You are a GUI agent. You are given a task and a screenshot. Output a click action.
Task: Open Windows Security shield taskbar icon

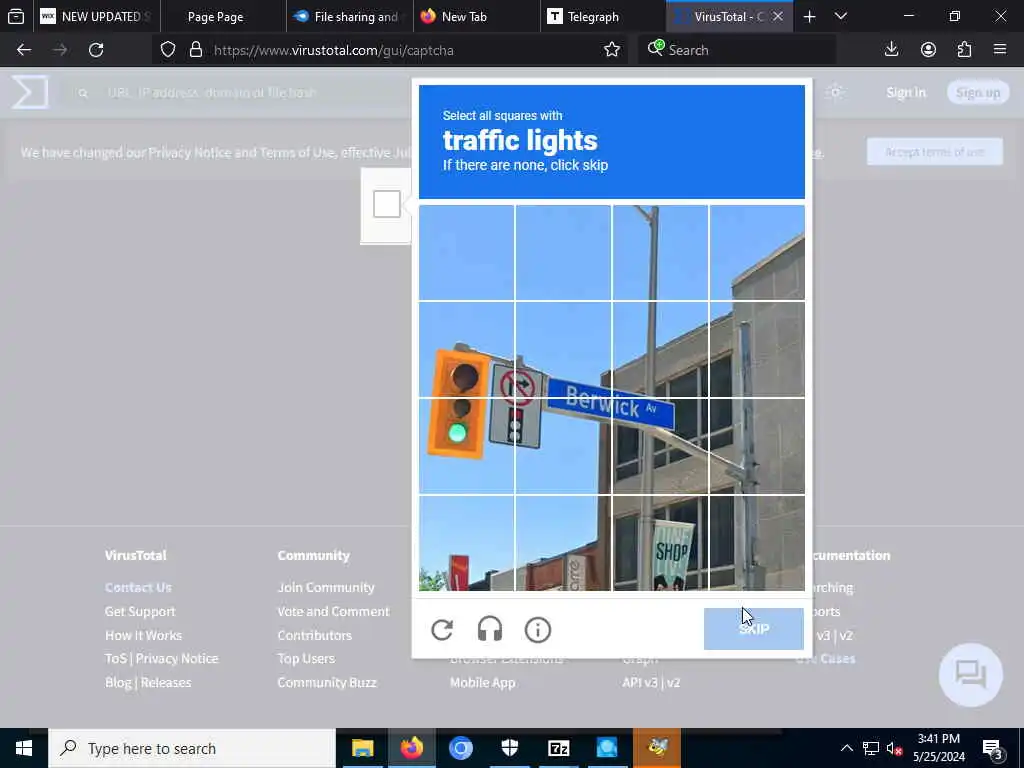(509, 748)
